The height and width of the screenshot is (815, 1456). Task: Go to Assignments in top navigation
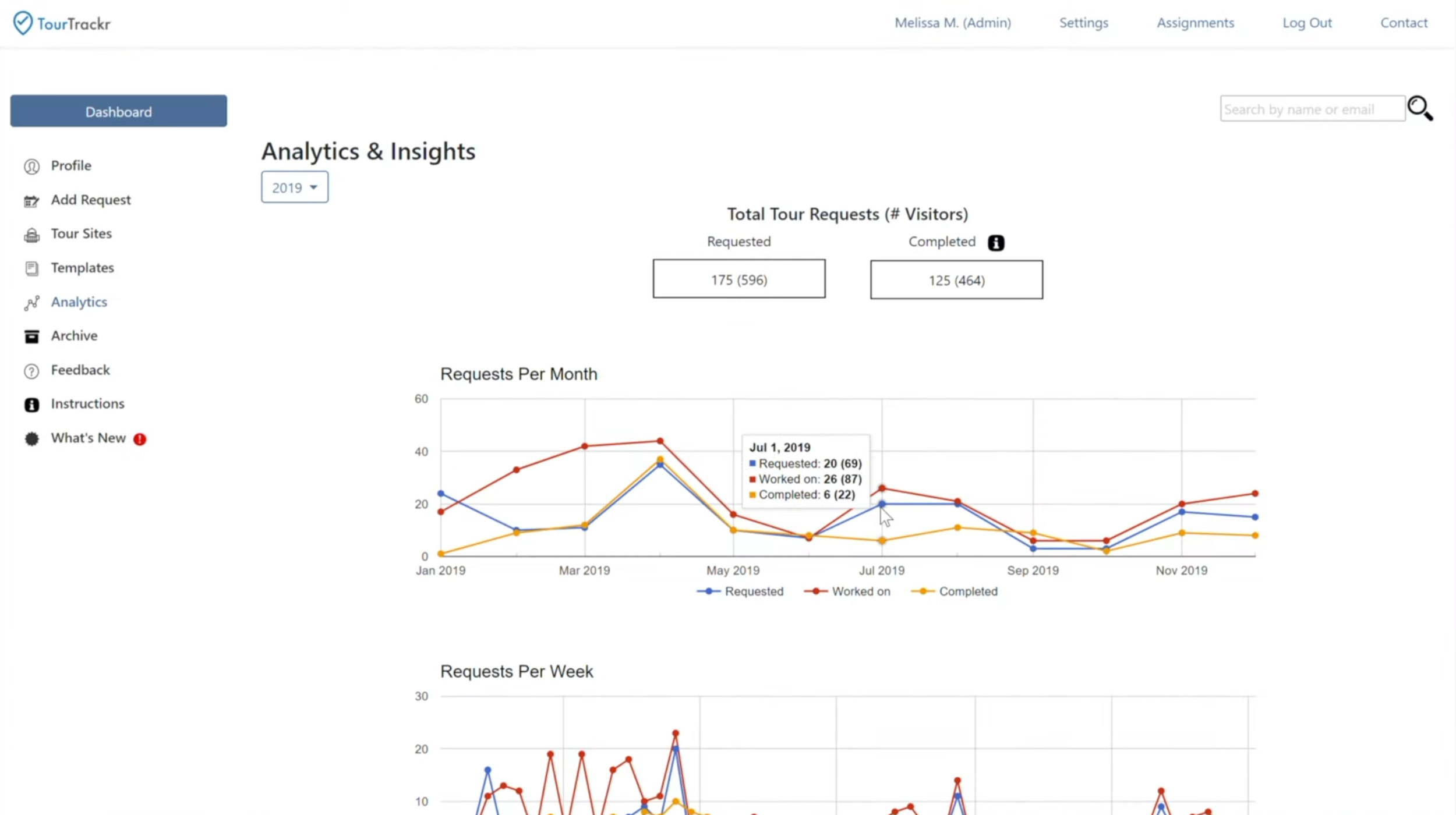[1195, 23]
